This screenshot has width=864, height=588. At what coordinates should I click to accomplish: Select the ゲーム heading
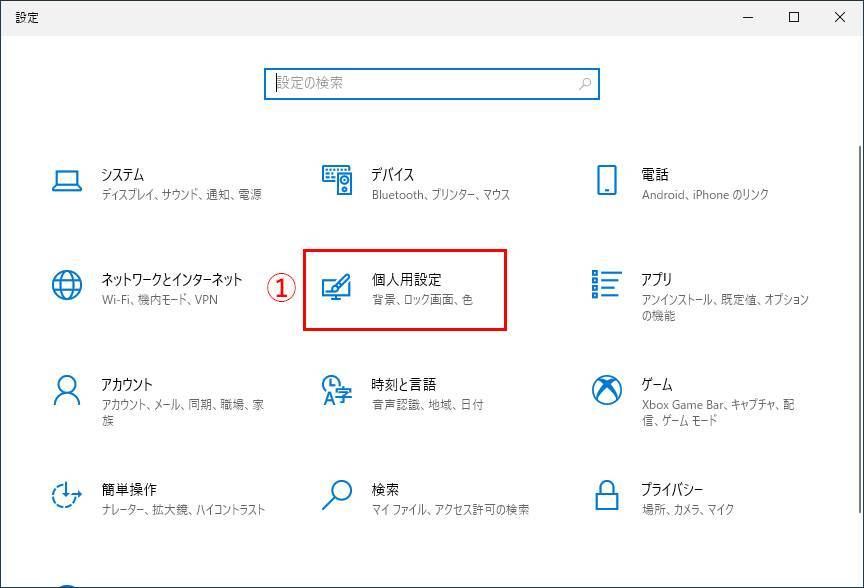656,384
